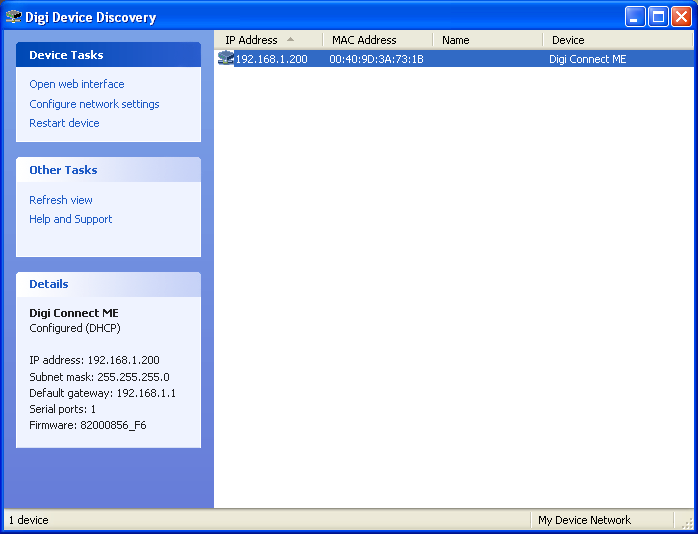This screenshot has width=698, height=534.
Task: Open web interface for the selected device
Action: pyautogui.click(x=77, y=84)
